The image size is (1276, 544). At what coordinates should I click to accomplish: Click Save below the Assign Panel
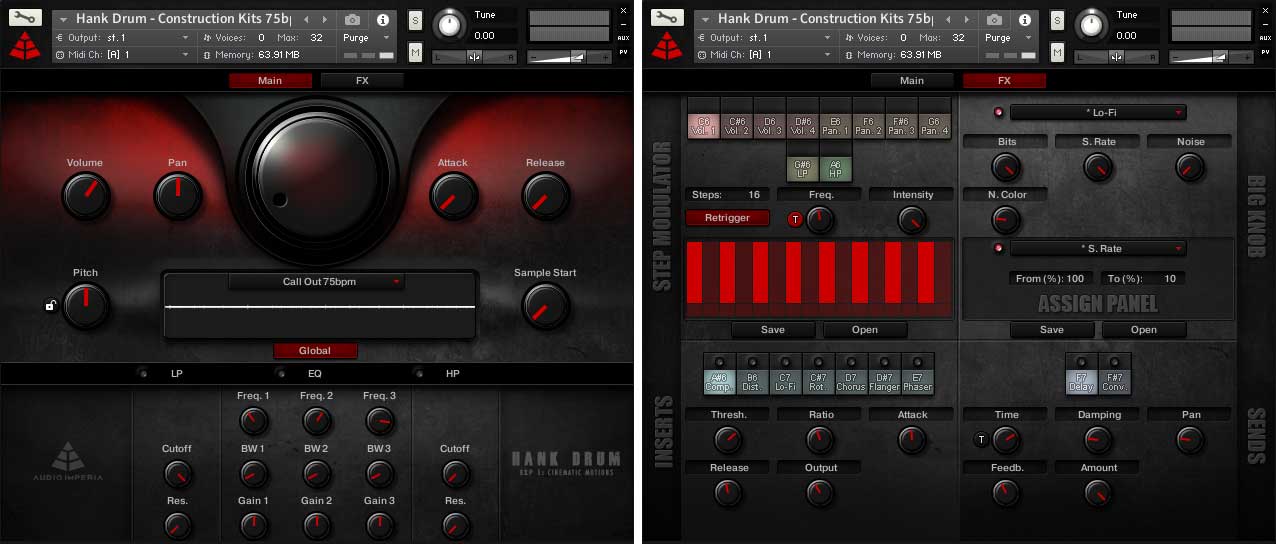click(1052, 330)
